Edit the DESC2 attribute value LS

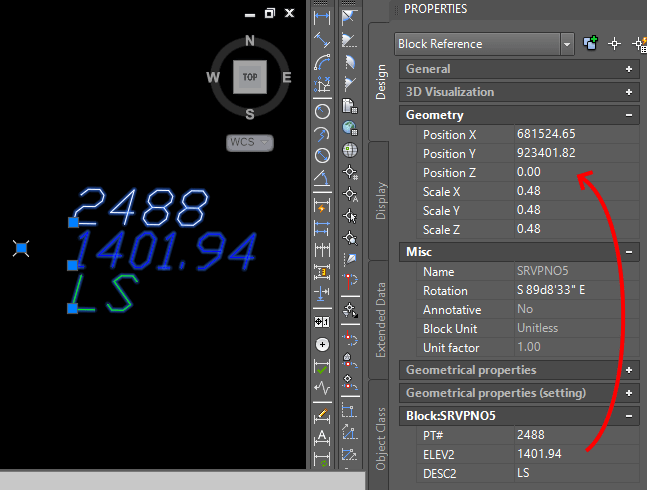click(576, 473)
